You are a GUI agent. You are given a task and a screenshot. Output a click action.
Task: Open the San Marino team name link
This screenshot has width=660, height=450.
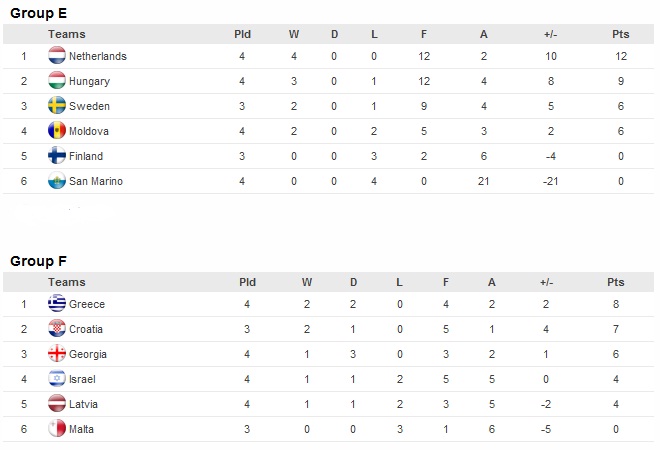coord(96,181)
